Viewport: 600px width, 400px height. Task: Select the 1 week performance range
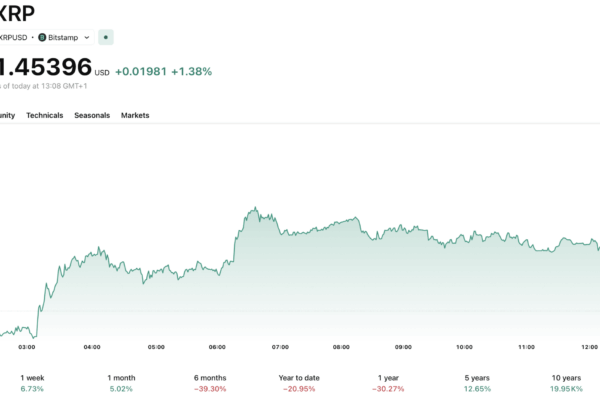(34, 383)
